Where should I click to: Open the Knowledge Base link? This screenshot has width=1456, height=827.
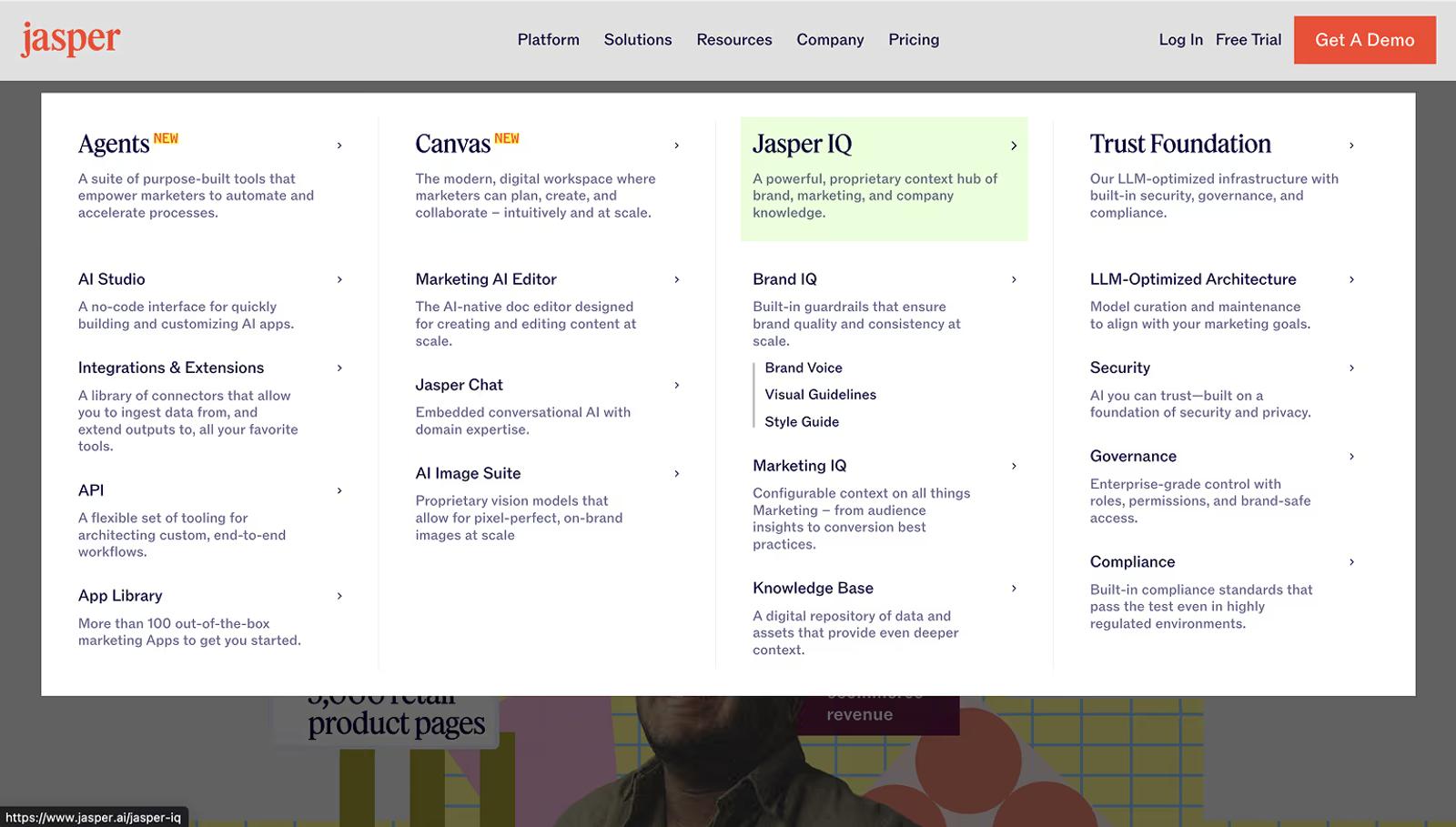[813, 589]
